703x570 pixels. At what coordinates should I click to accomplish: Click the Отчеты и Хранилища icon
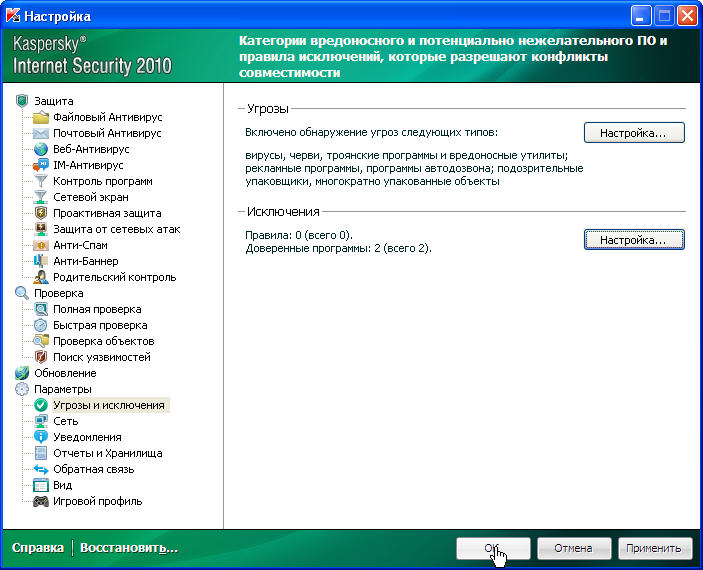[40, 453]
